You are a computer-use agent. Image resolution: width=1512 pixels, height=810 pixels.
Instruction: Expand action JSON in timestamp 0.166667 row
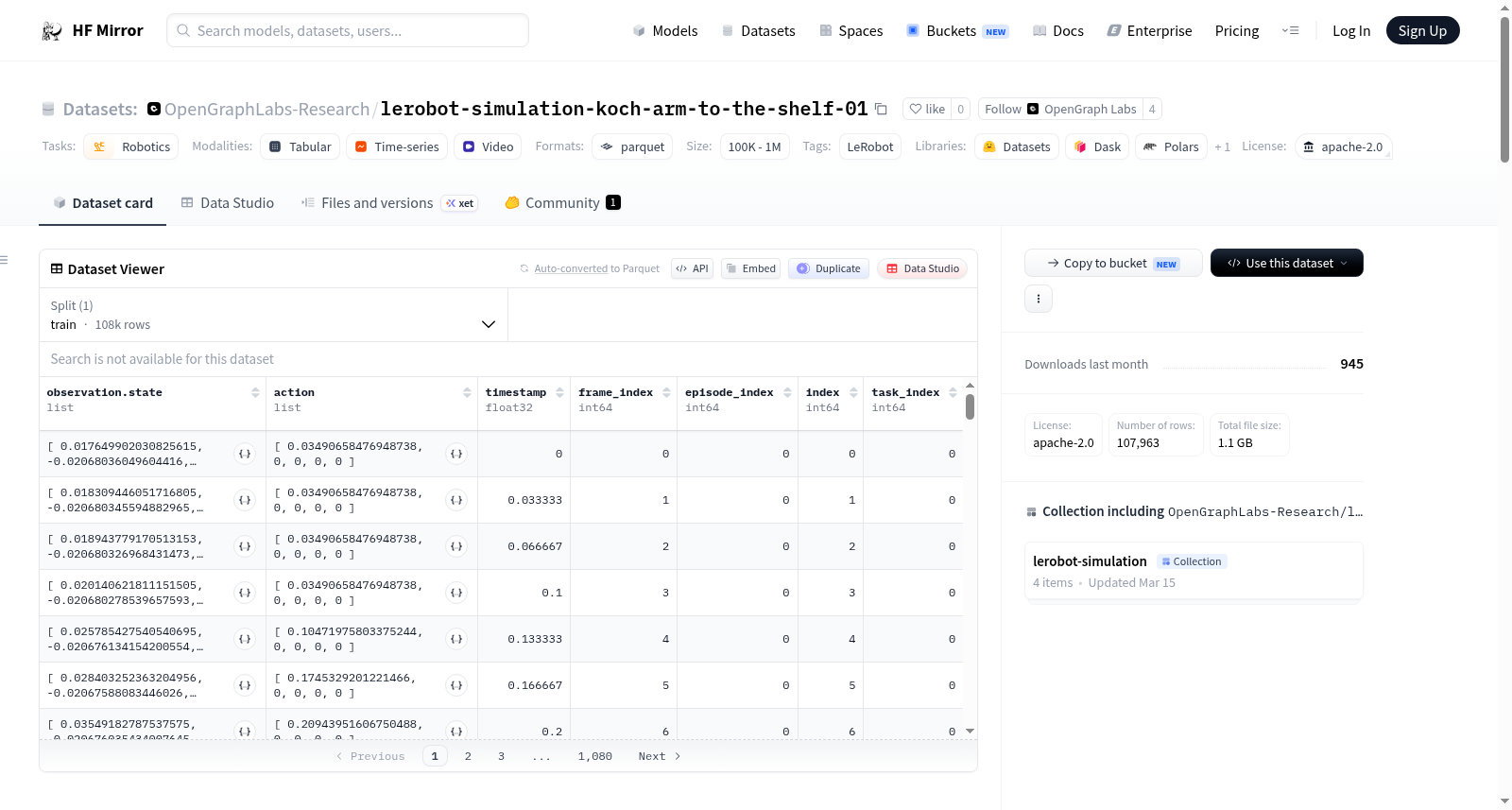pyautogui.click(x=456, y=685)
